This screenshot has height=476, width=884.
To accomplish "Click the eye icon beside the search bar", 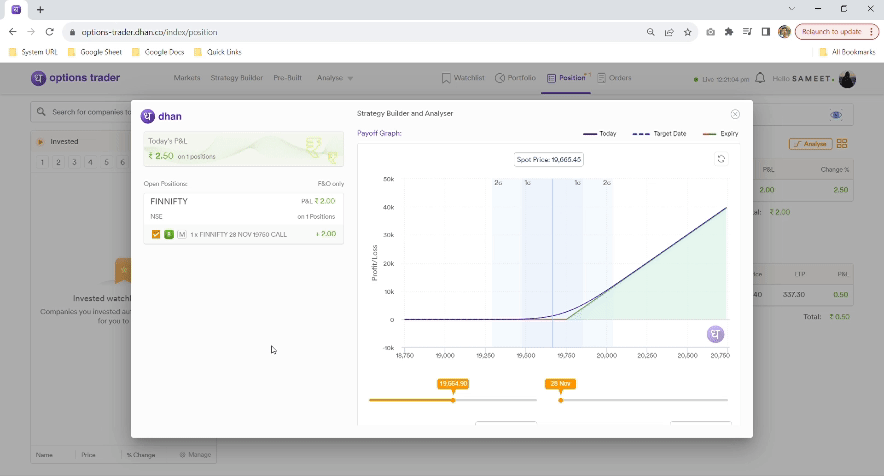I will [x=837, y=115].
